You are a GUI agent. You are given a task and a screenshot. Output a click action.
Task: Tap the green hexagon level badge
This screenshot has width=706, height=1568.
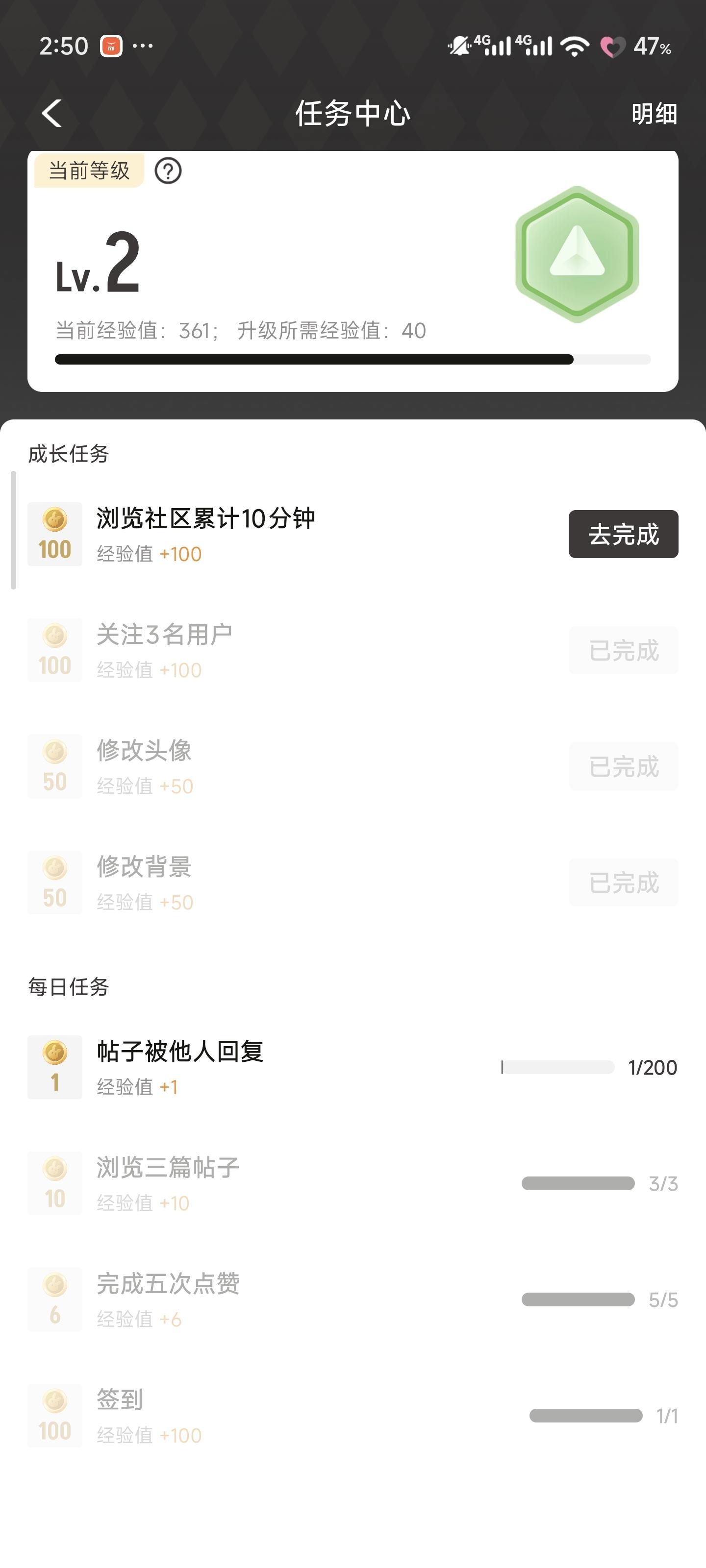click(x=577, y=254)
